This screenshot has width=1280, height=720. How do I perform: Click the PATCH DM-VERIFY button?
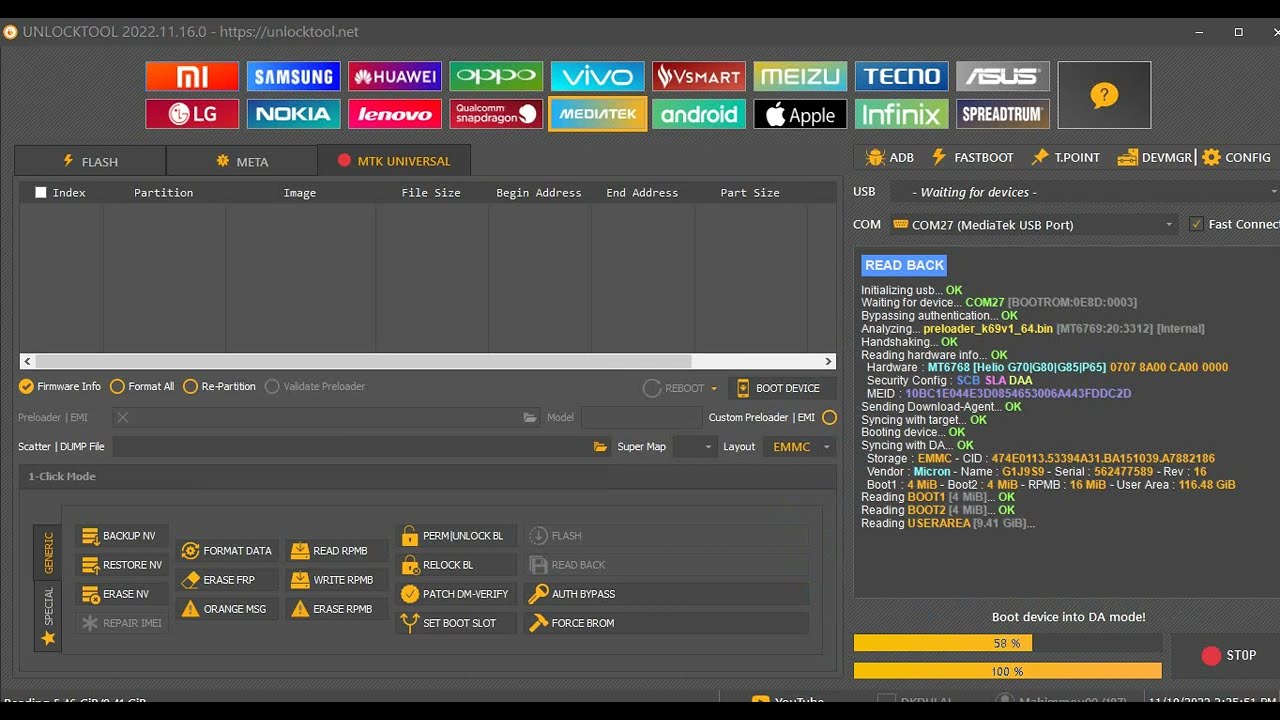pos(456,594)
